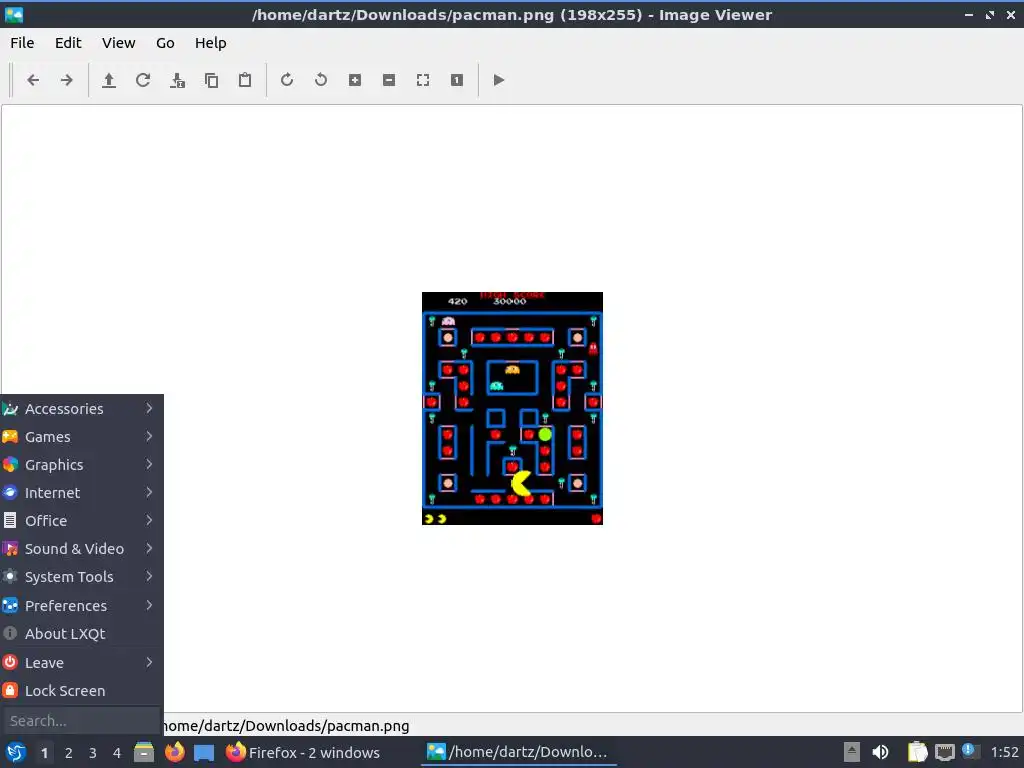1024x768 pixels.
Task: Expand the Leave submenu
Action: click(81, 663)
